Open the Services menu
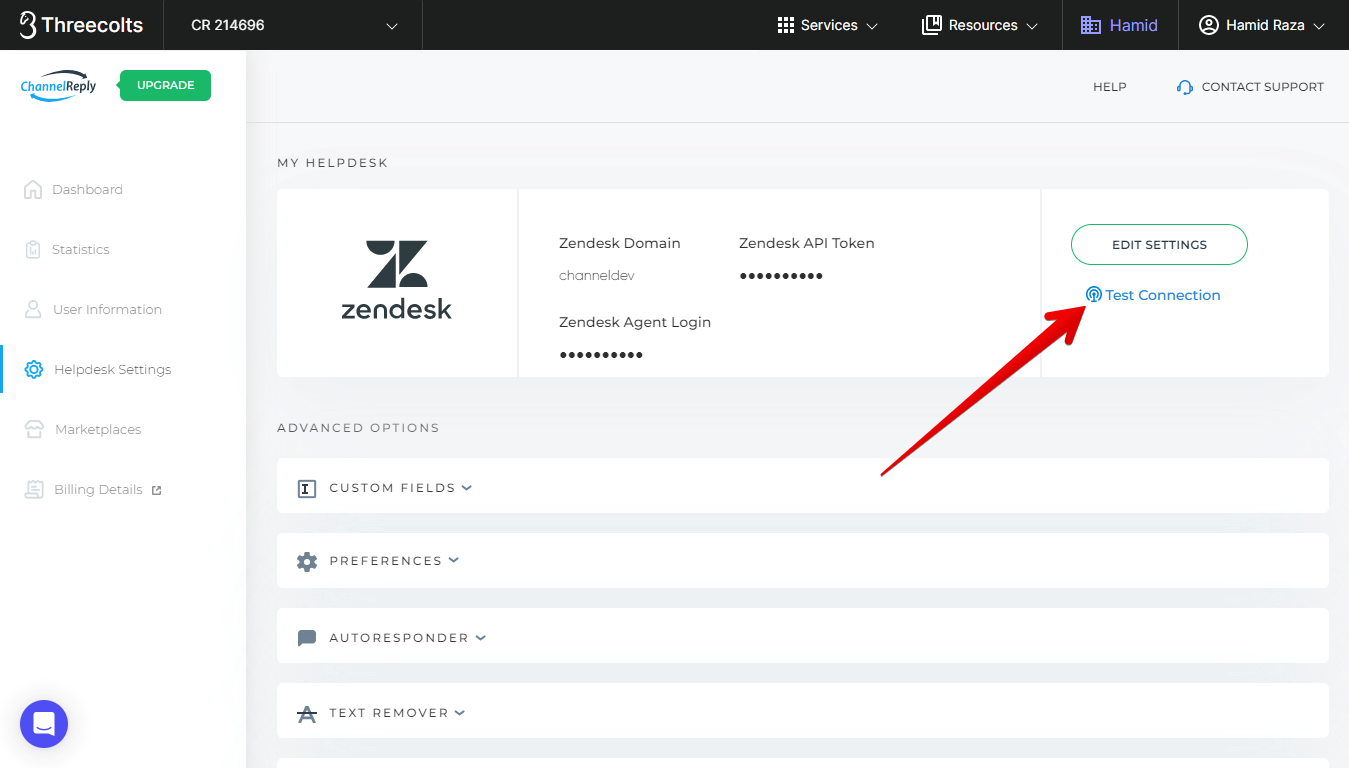The width and height of the screenshot is (1349, 768). 827,25
